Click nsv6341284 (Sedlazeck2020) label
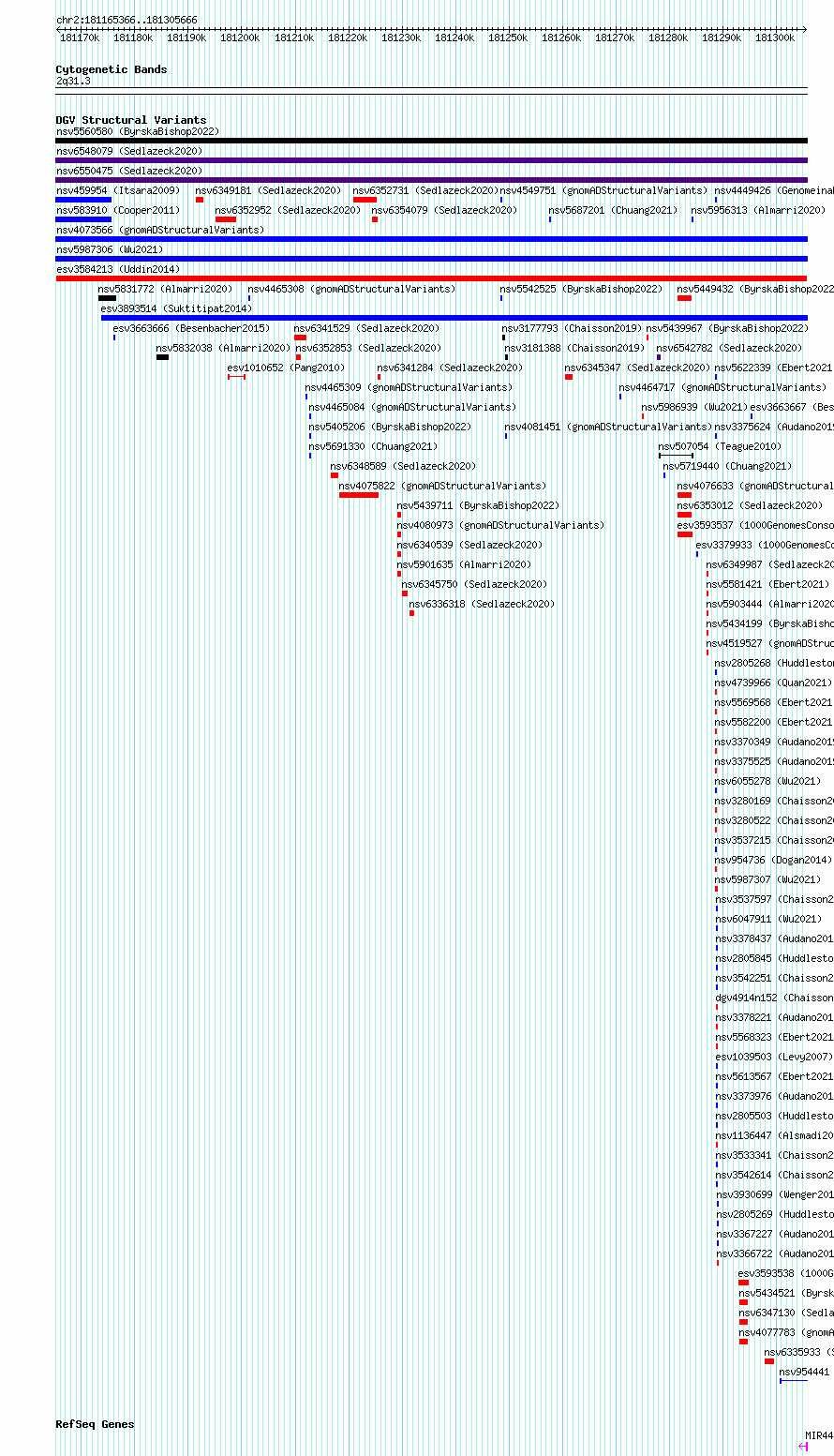Viewport: 834px width, 1456px height. (451, 368)
